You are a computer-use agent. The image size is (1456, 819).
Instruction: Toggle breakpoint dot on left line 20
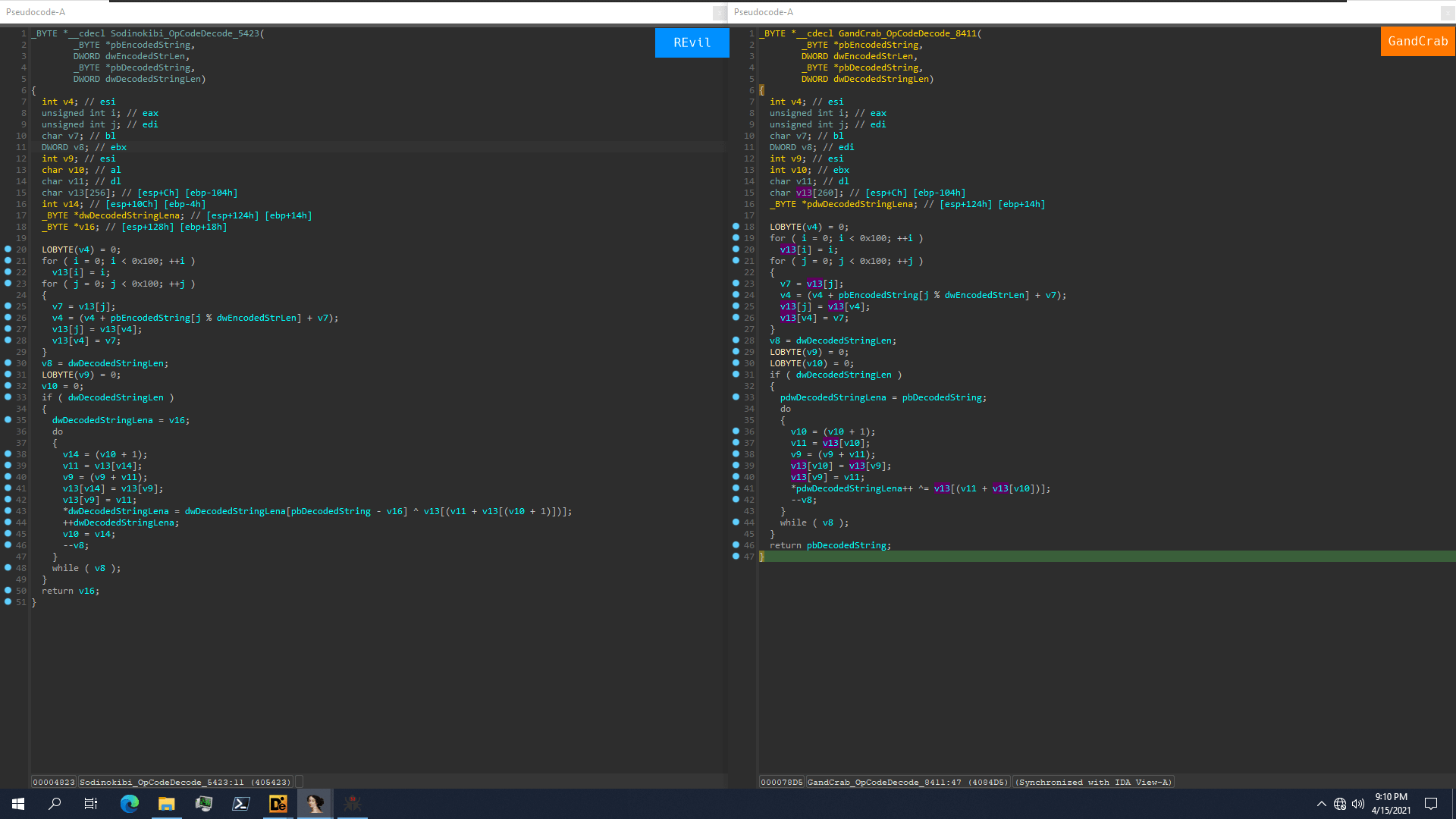pos(8,249)
